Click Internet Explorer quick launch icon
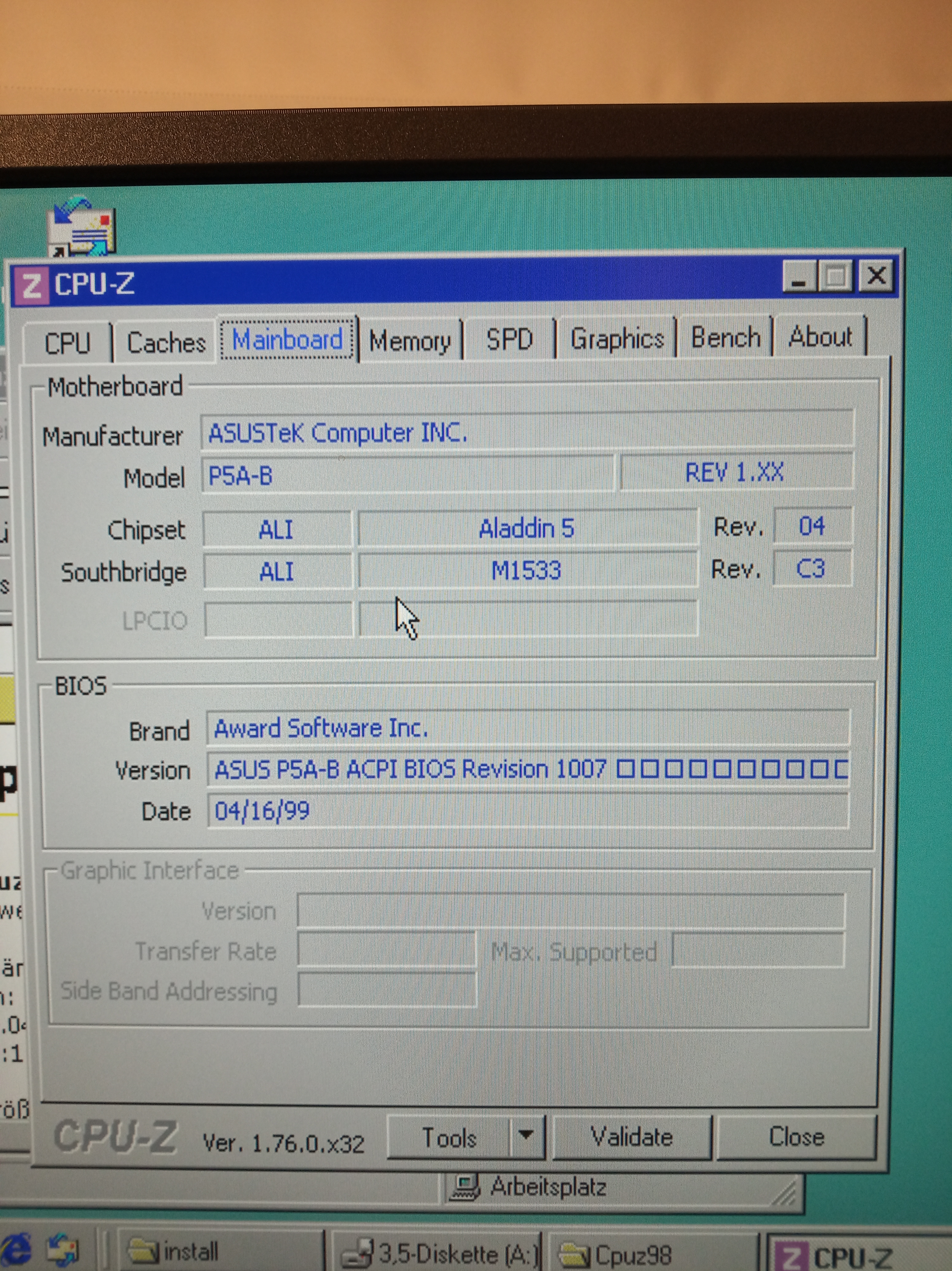This screenshot has height=1271, width=952. click(x=16, y=1250)
